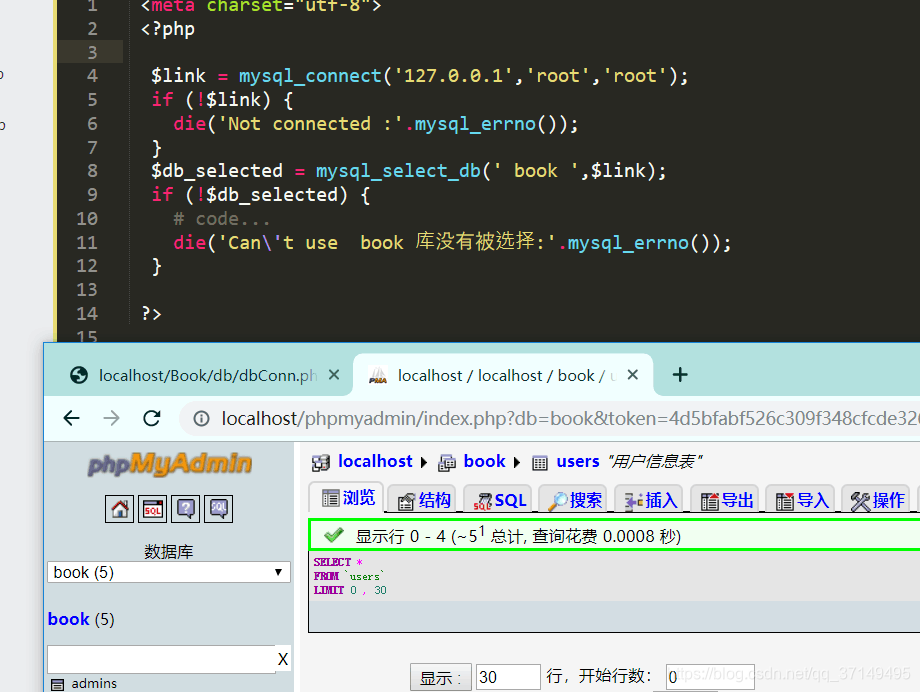Click the phpMyAdmin home icon

[x=120, y=508]
